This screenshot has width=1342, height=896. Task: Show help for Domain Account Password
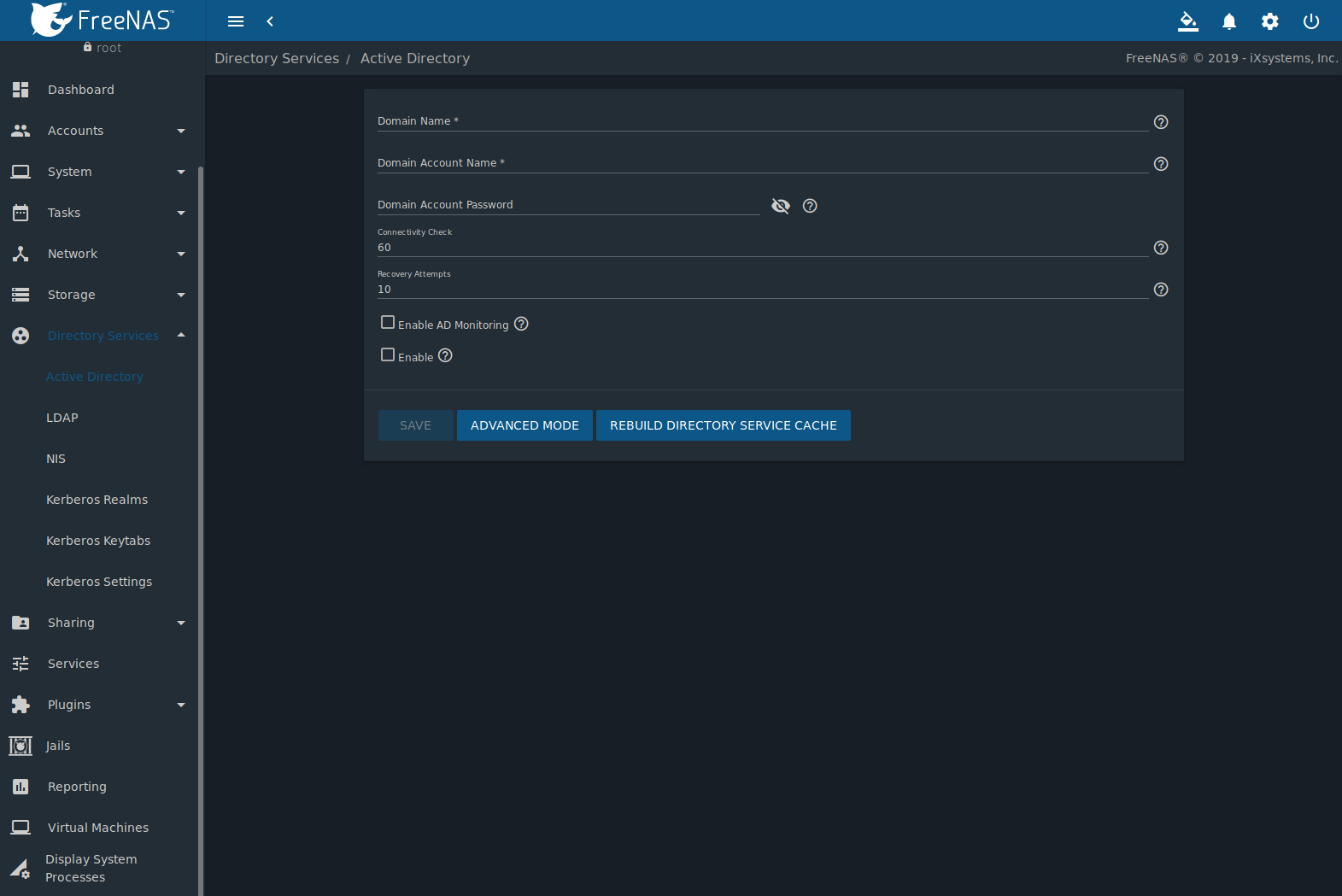click(810, 206)
